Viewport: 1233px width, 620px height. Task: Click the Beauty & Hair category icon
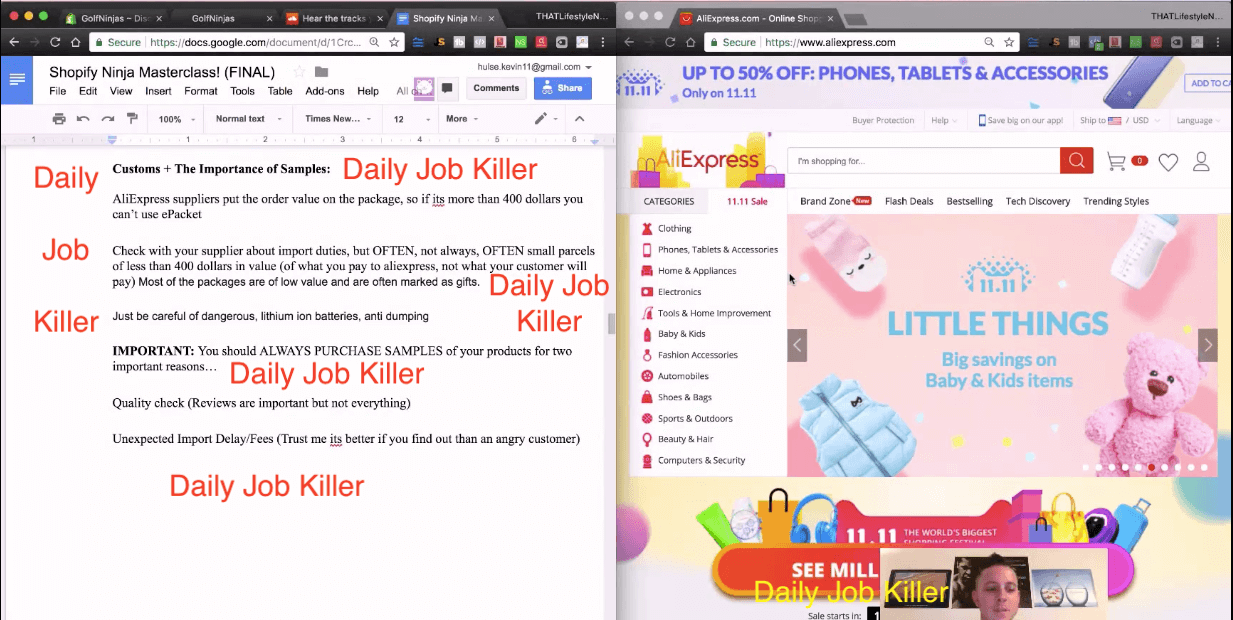647,439
